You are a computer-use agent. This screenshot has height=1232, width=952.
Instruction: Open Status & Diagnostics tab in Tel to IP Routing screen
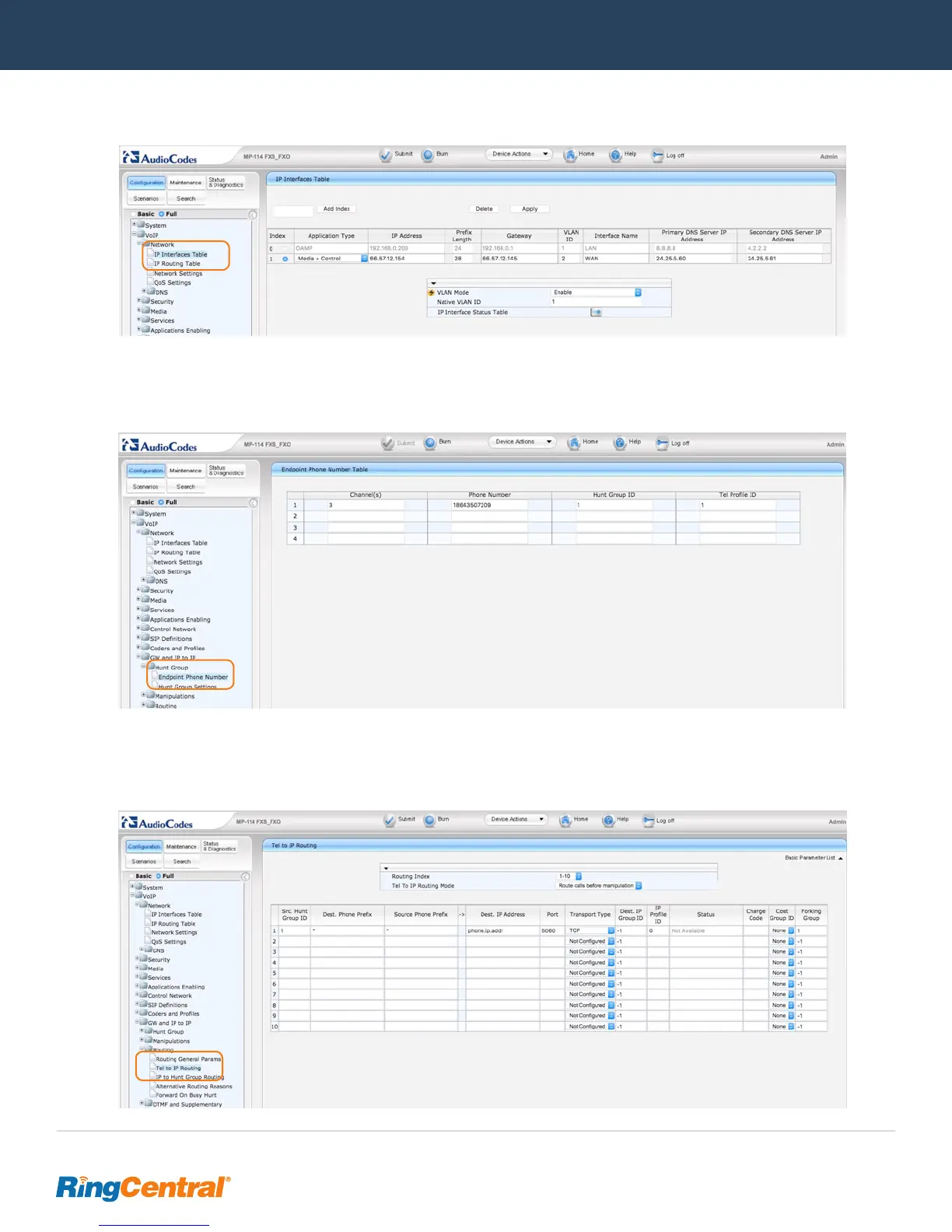pyautogui.click(x=219, y=846)
